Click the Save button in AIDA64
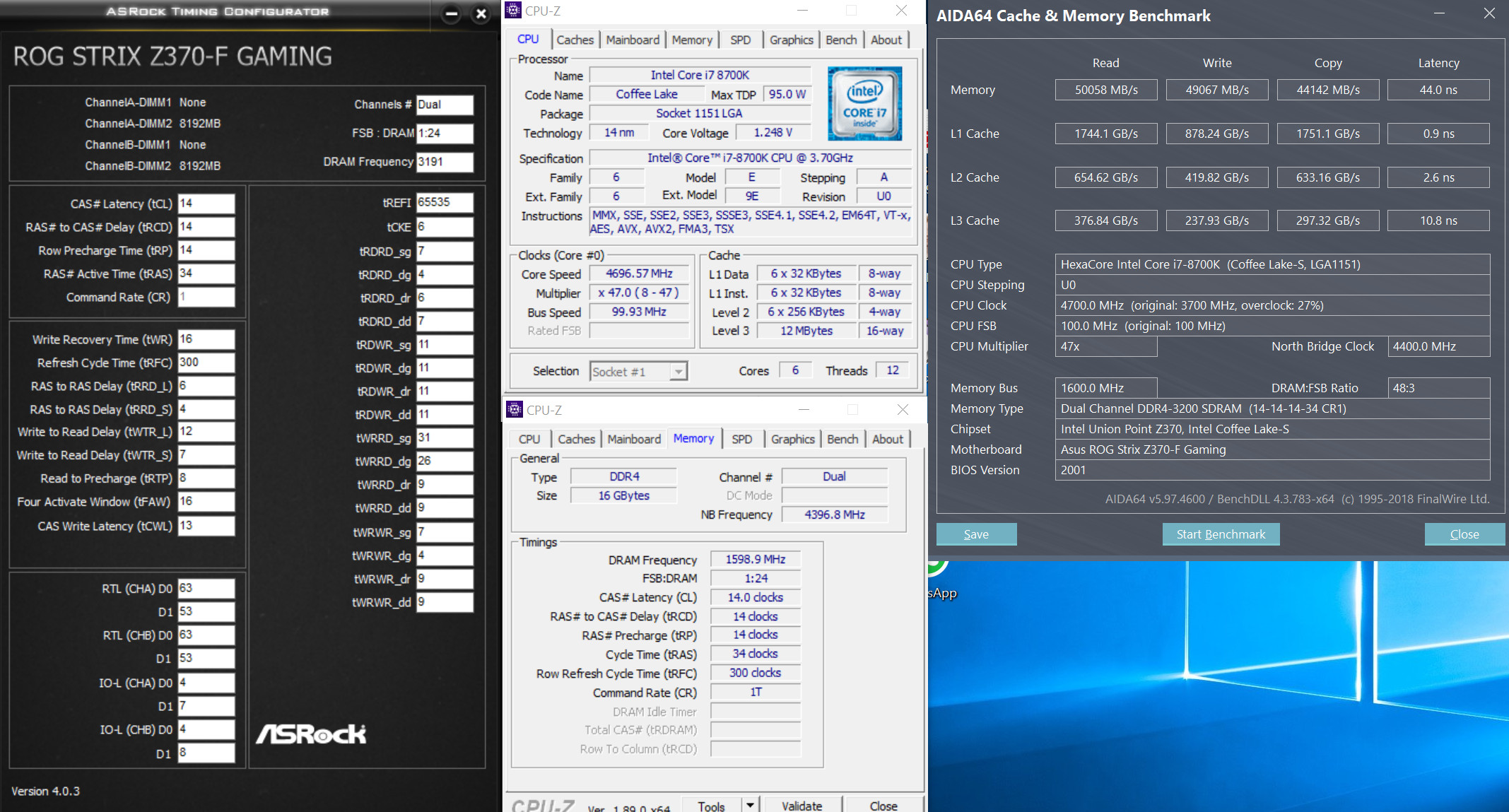The width and height of the screenshot is (1509, 812). [976, 534]
